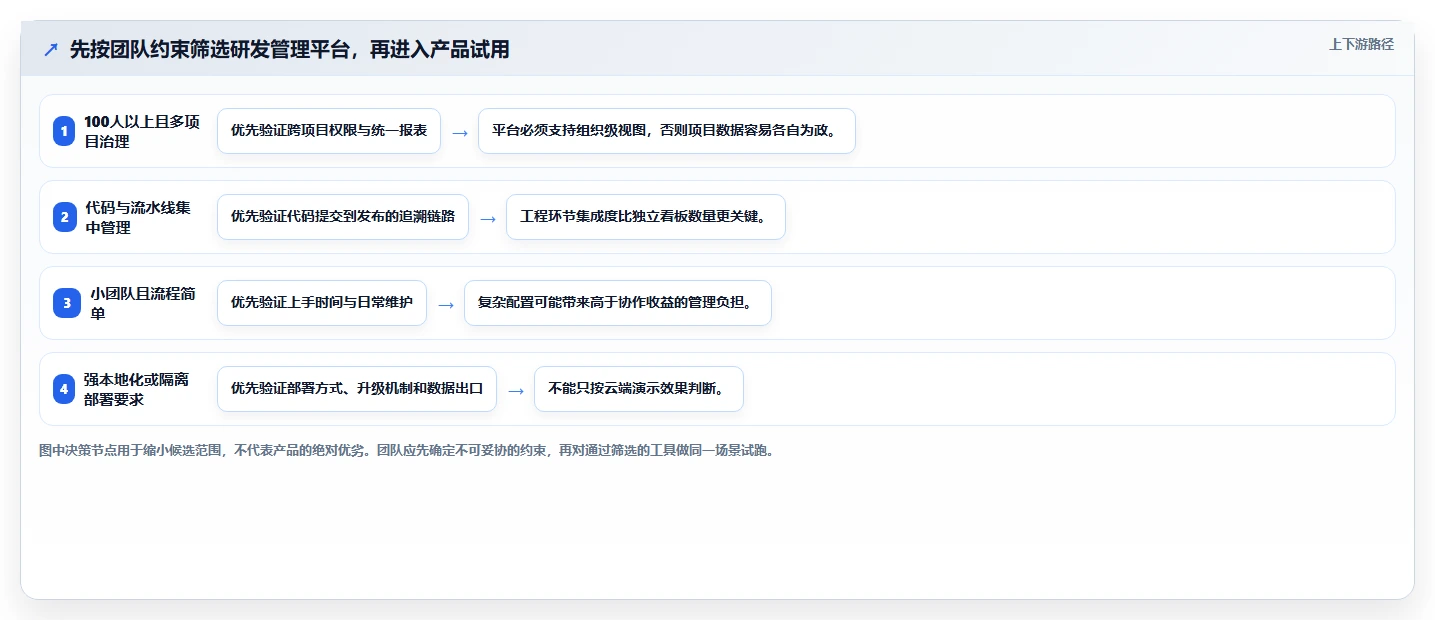Viewport: 1435px width, 620px height.
Task: Click the 先按团队约束筛选研发管理平台 heading
Action: [x=290, y=49]
